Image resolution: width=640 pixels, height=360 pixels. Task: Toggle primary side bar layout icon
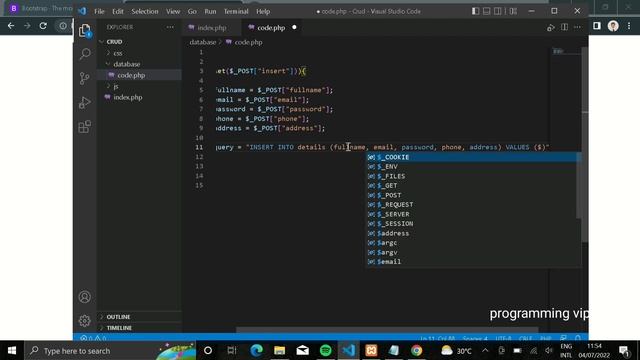476,11
